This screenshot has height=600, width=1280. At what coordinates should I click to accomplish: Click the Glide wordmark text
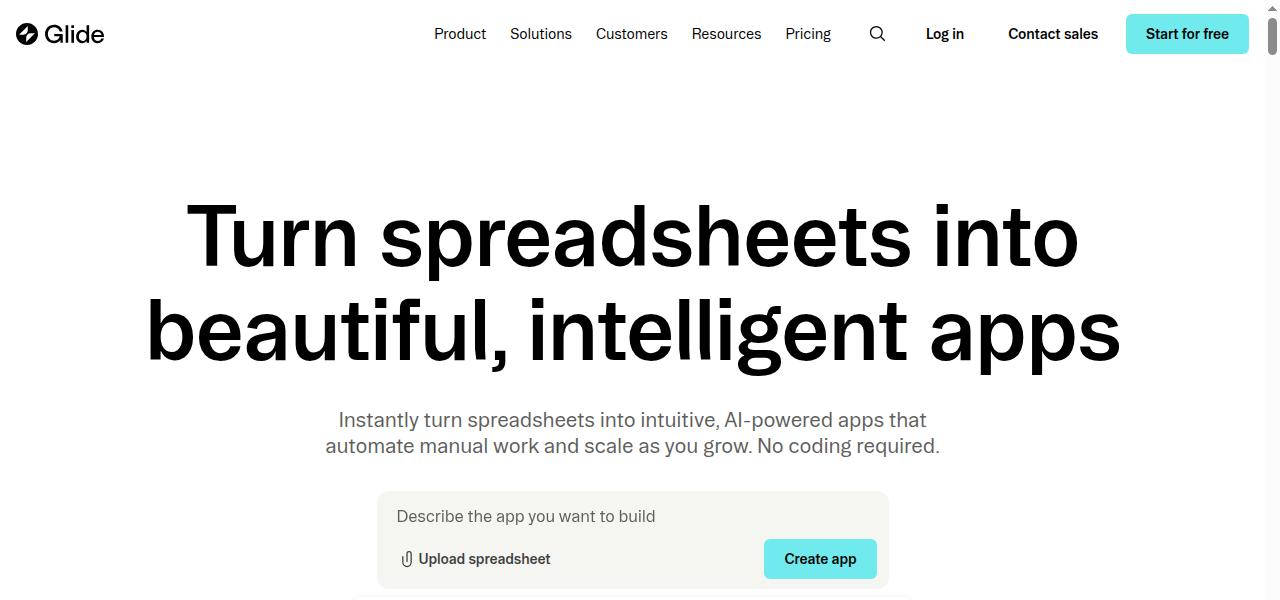pos(75,34)
